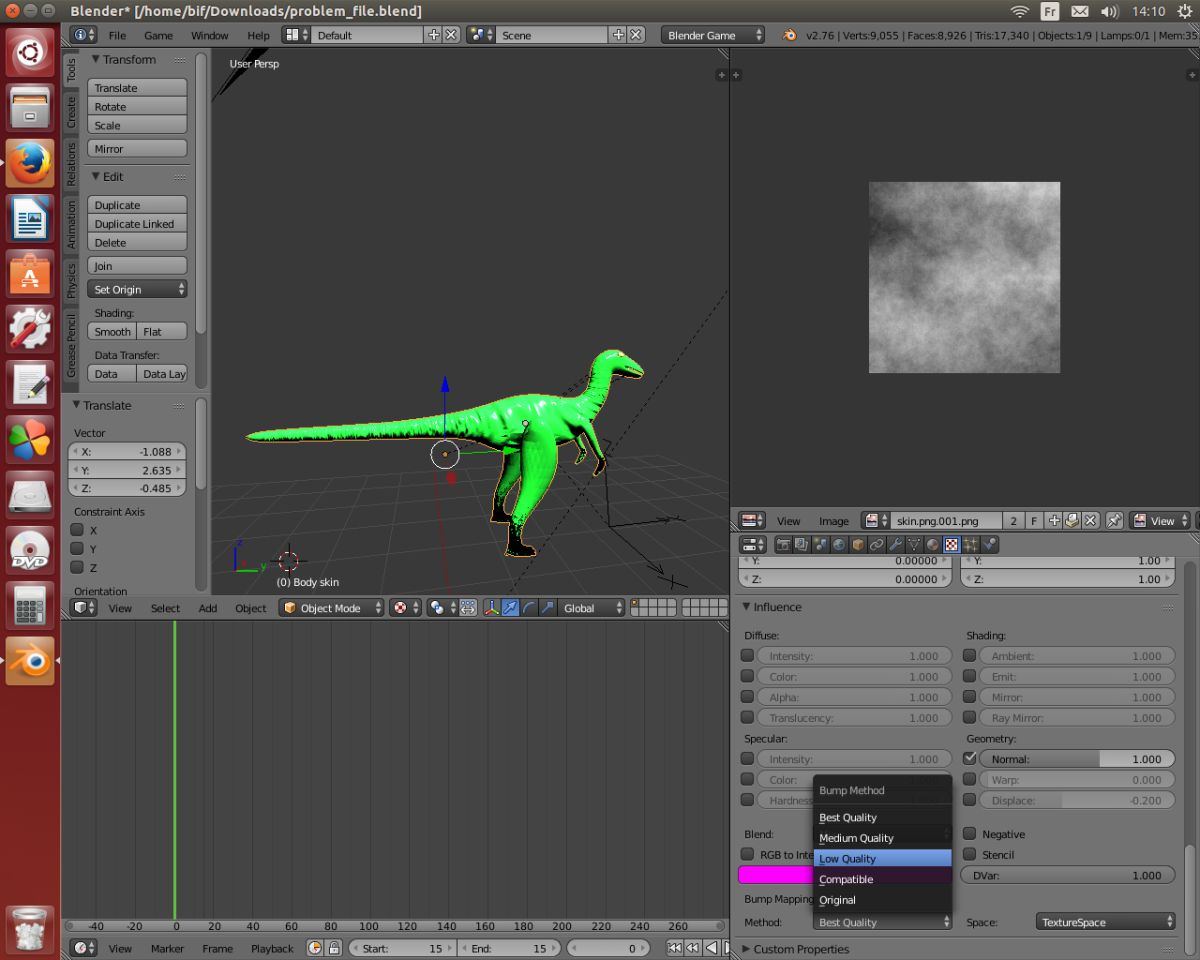This screenshot has width=1200, height=960.
Task: Check the Constraint Axis Z box
Action: pyautogui.click(x=77, y=567)
